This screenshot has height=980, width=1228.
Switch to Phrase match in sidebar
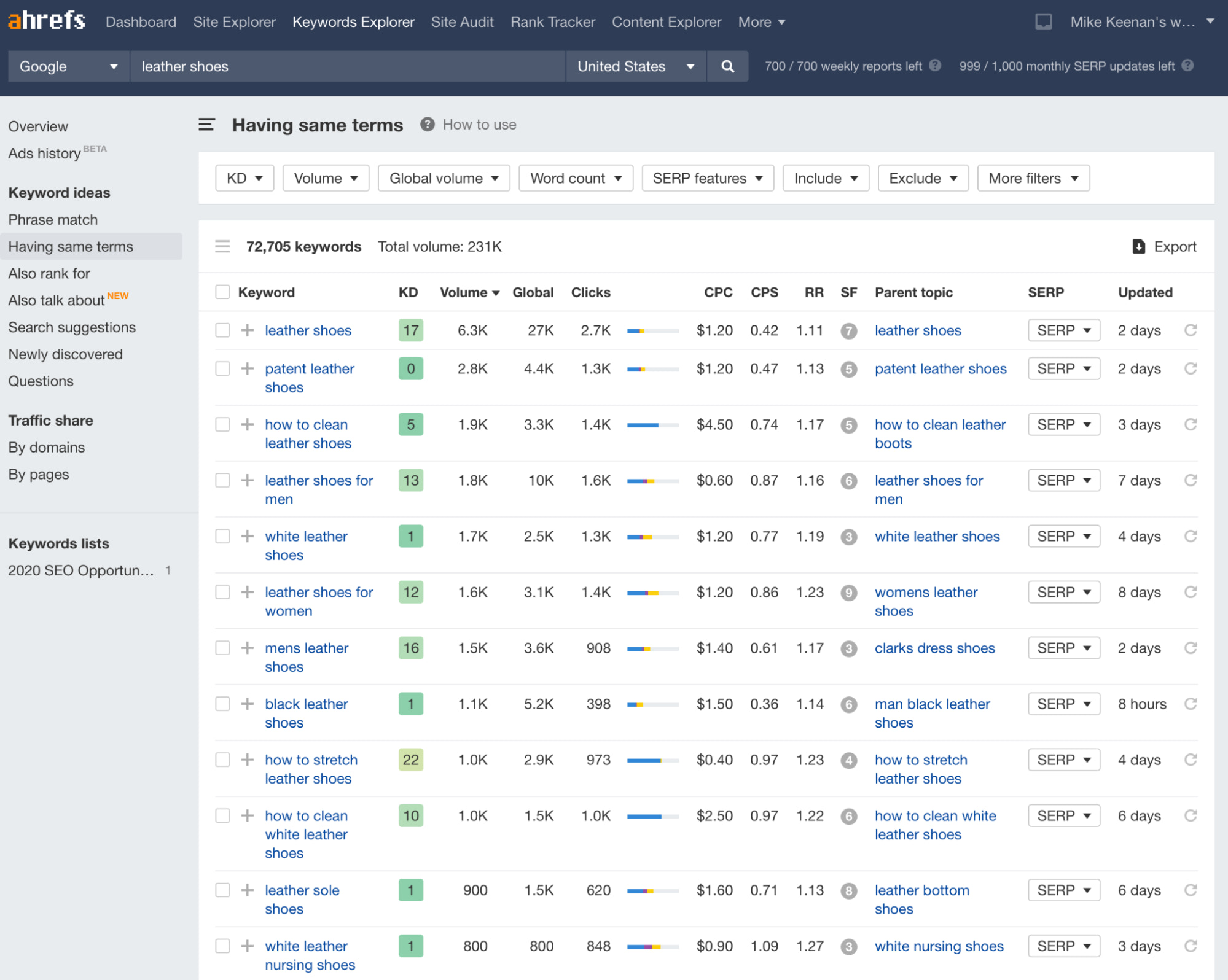tap(53, 219)
